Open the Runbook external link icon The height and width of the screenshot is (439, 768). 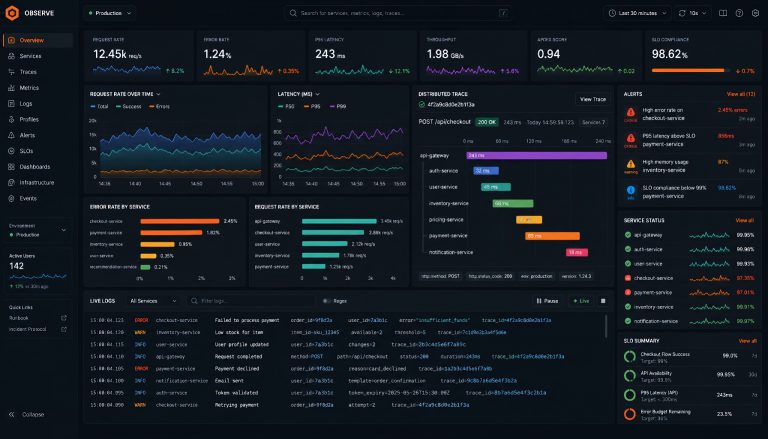tap(64, 318)
